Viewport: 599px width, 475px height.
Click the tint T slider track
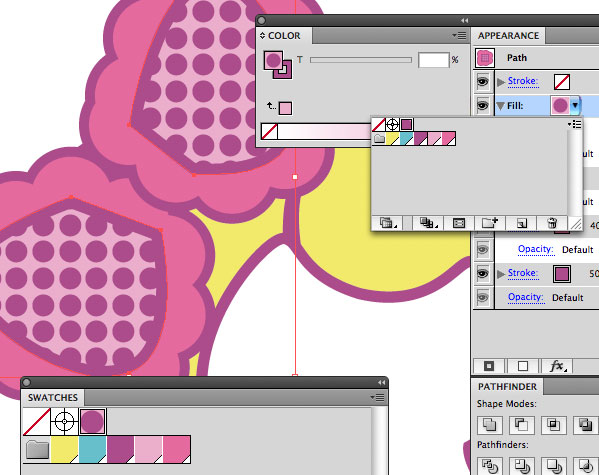[x=361, y=60]
